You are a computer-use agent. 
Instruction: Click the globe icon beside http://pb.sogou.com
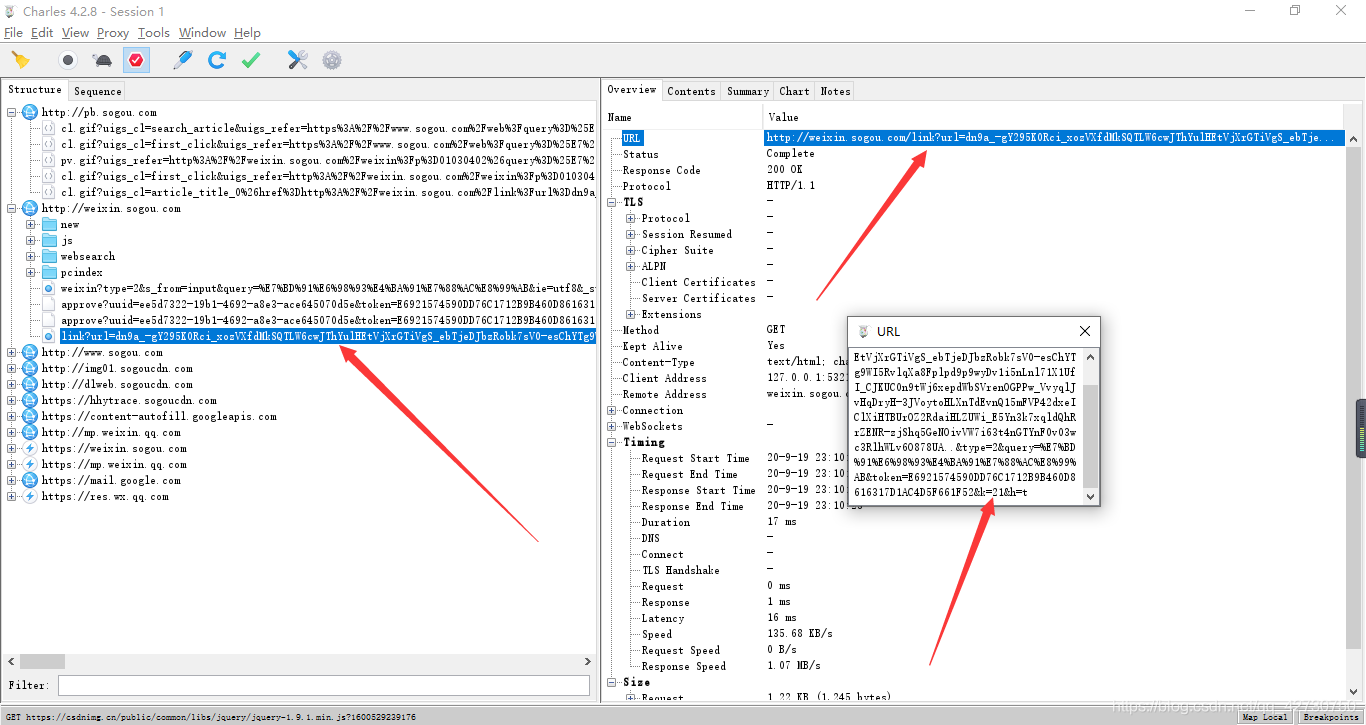pyautogui.click(x=29, y=112)
